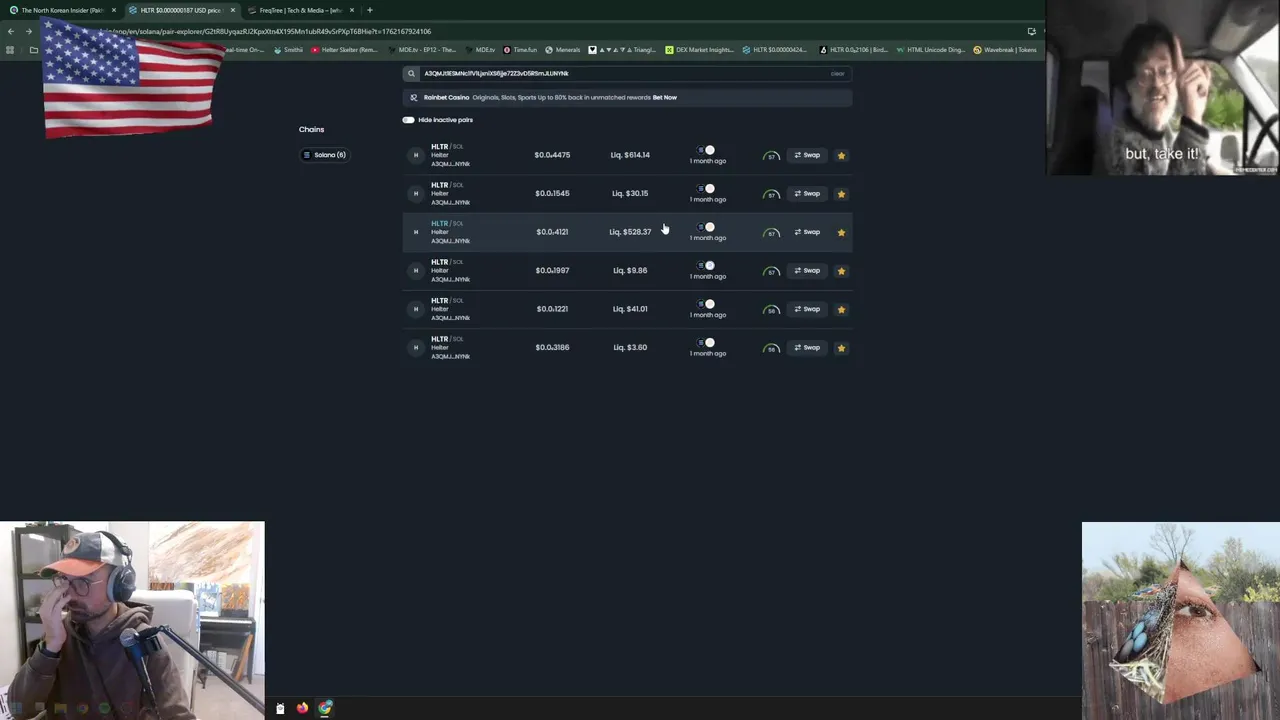Search magnifier icon in the pair search bar
Screen dimensions: 1280x720
(411, 73)
